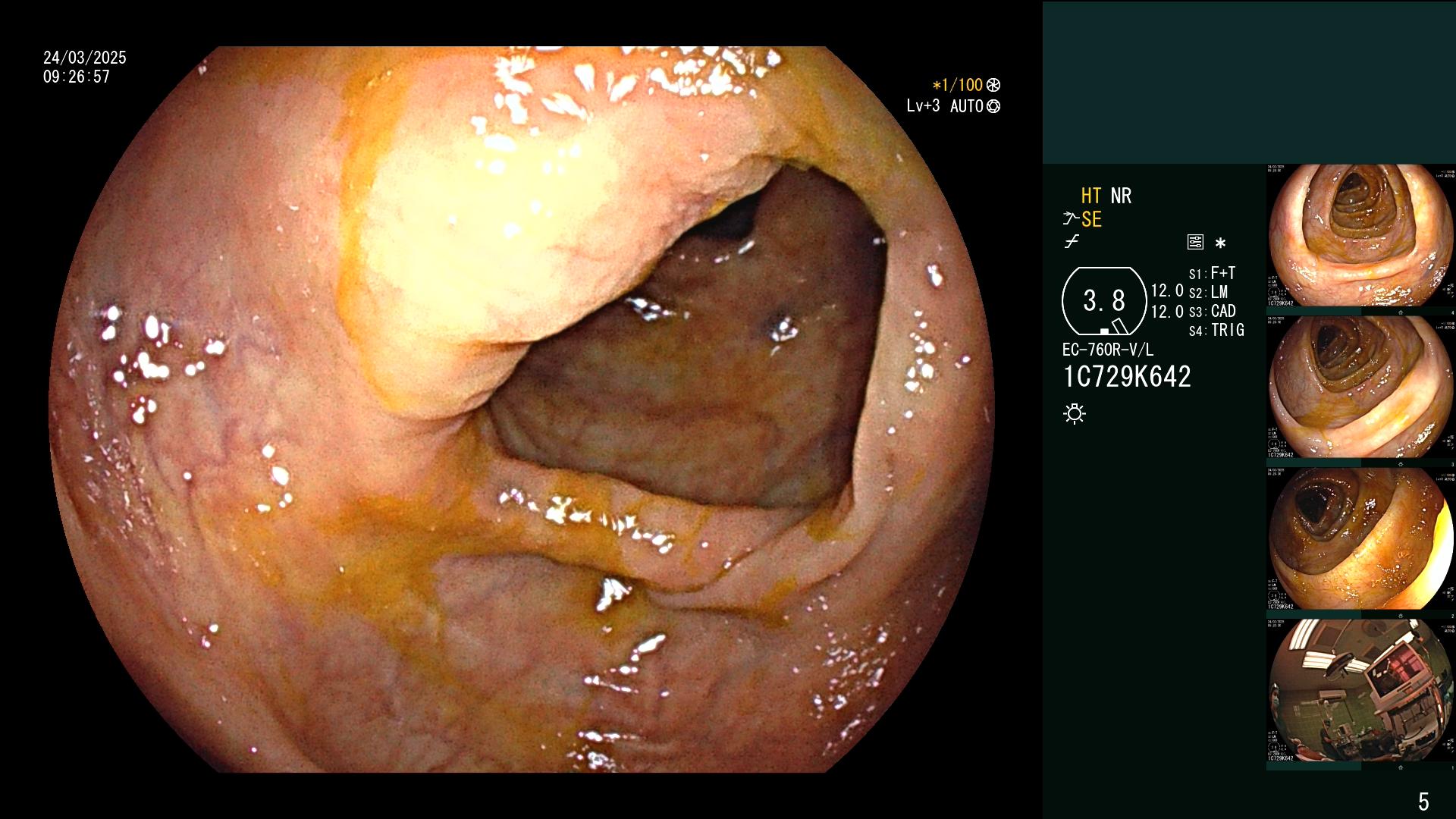Image resolution: width=1456 pixels, height=819 pixels.
Task: Open captured thumbnail number 4
Action: point(1360,236)
